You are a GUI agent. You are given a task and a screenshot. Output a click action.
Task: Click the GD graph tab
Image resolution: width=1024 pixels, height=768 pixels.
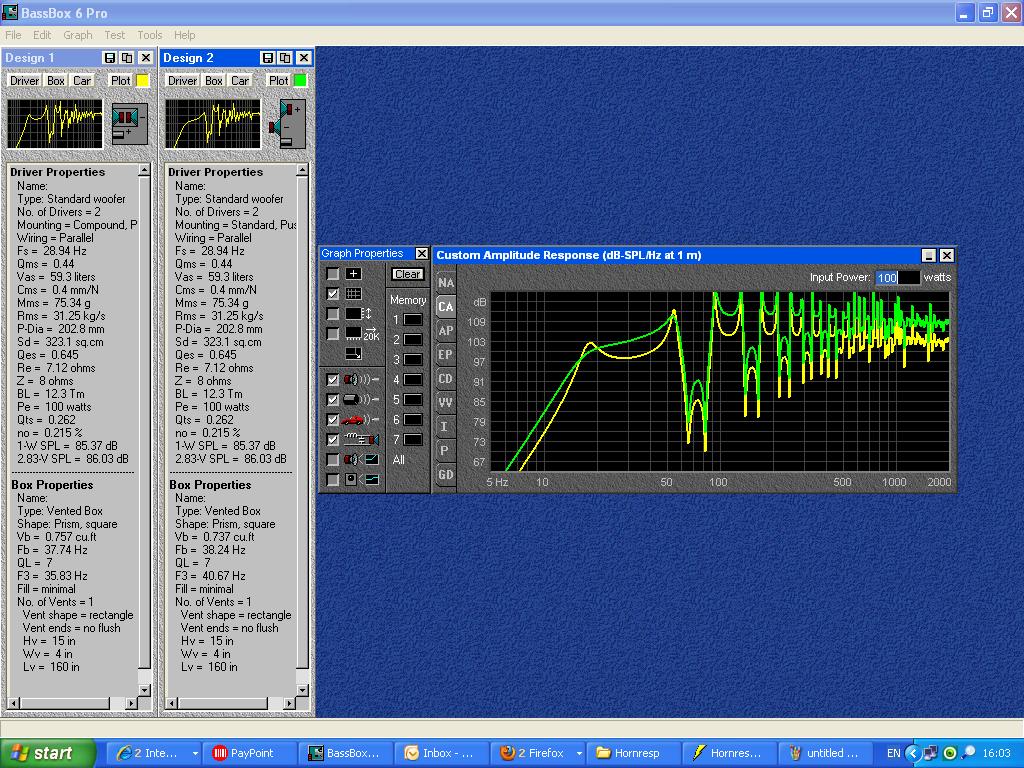445,475
